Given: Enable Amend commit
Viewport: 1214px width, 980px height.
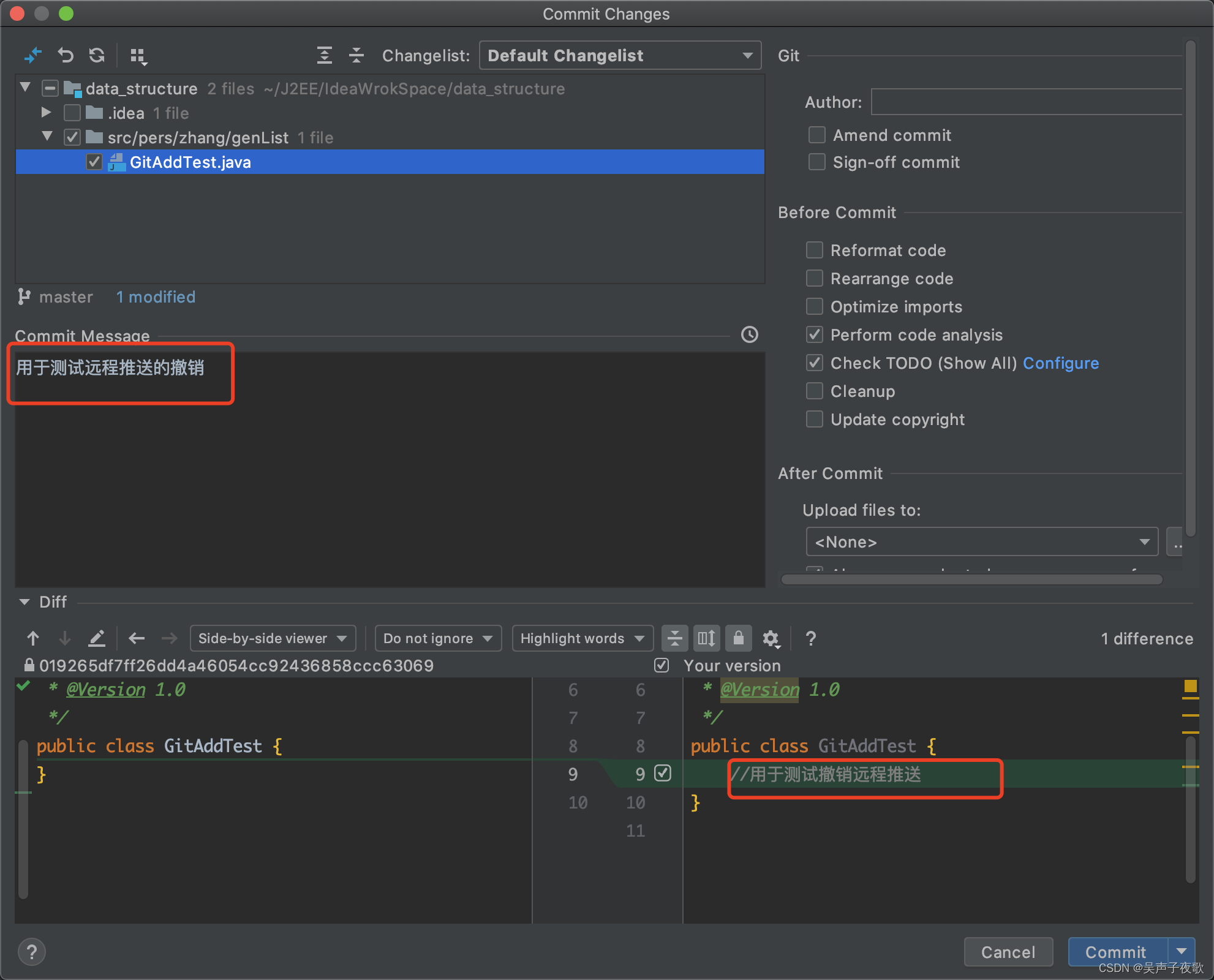Looking at the screenshot, I should click(x=816, y=135).
